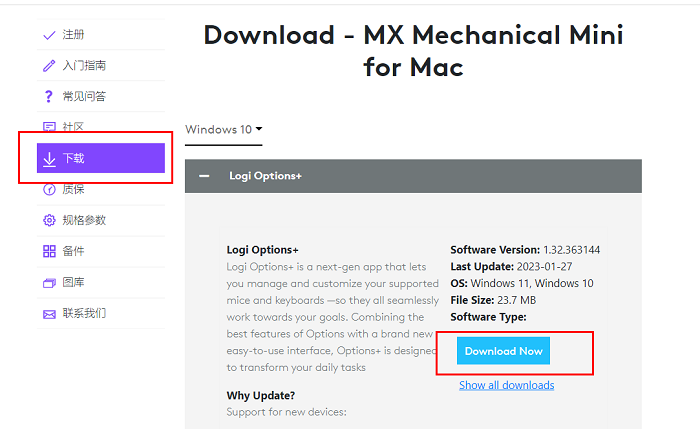Click the pencil icon beside 入门指南

[49, 66]
